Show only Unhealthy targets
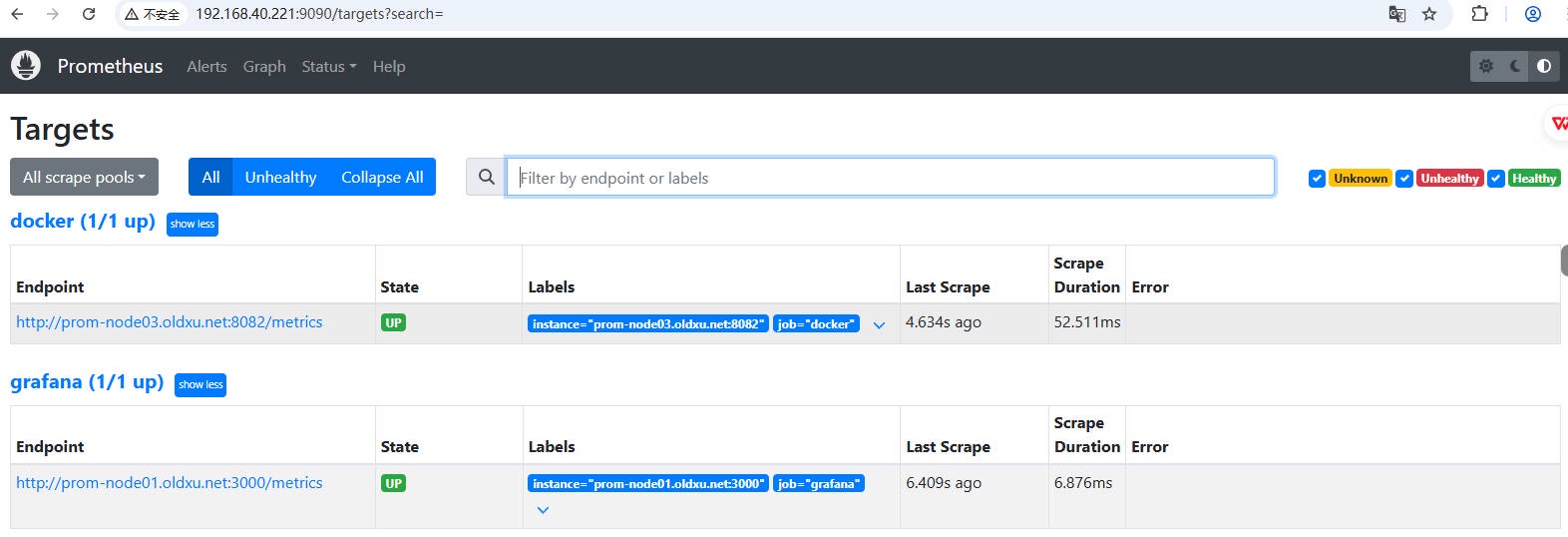Screen dimensions: 1568x537 [280, 178]
